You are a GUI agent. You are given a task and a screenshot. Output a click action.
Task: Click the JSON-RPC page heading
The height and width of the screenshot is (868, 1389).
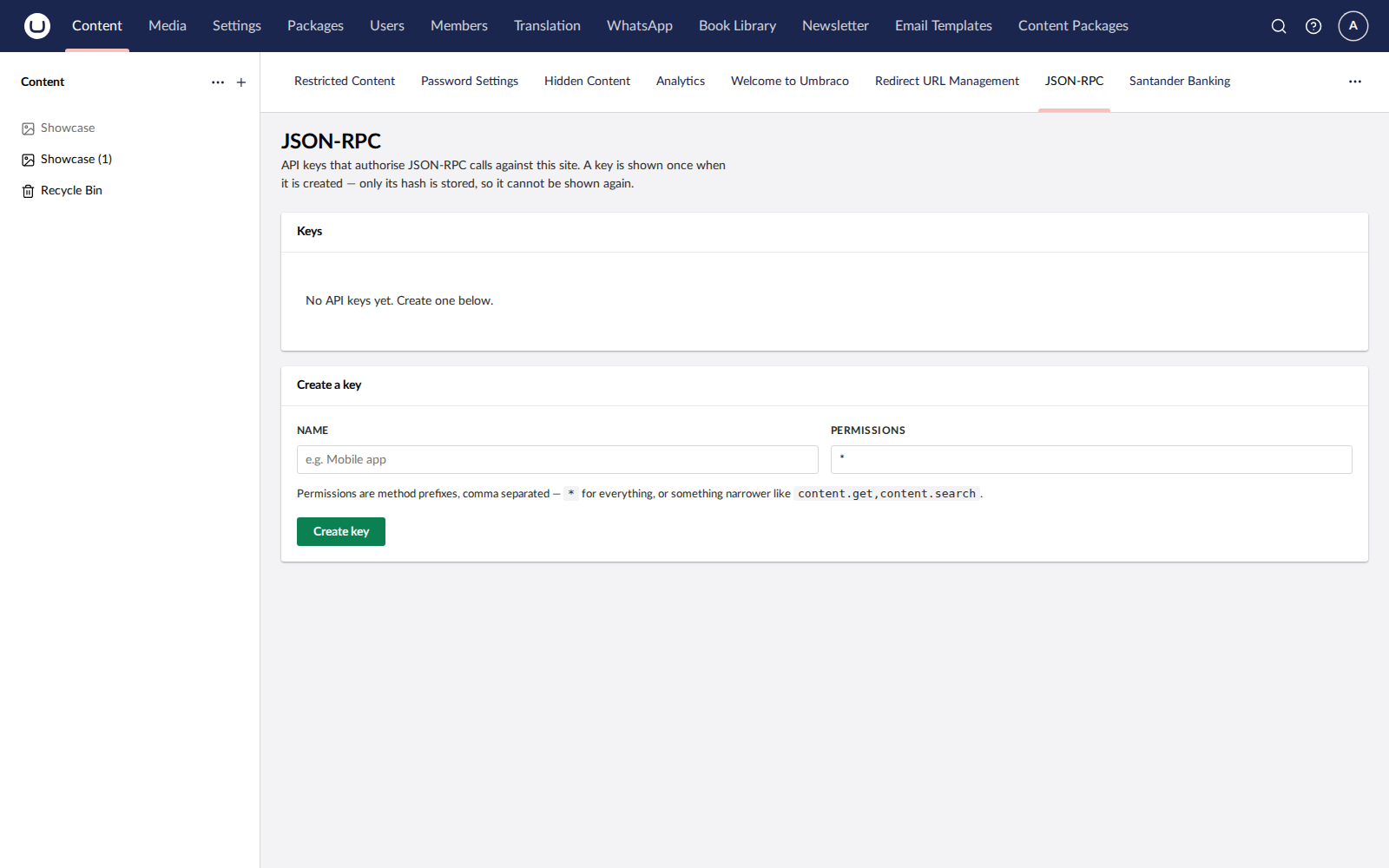(x=331, y=141)
